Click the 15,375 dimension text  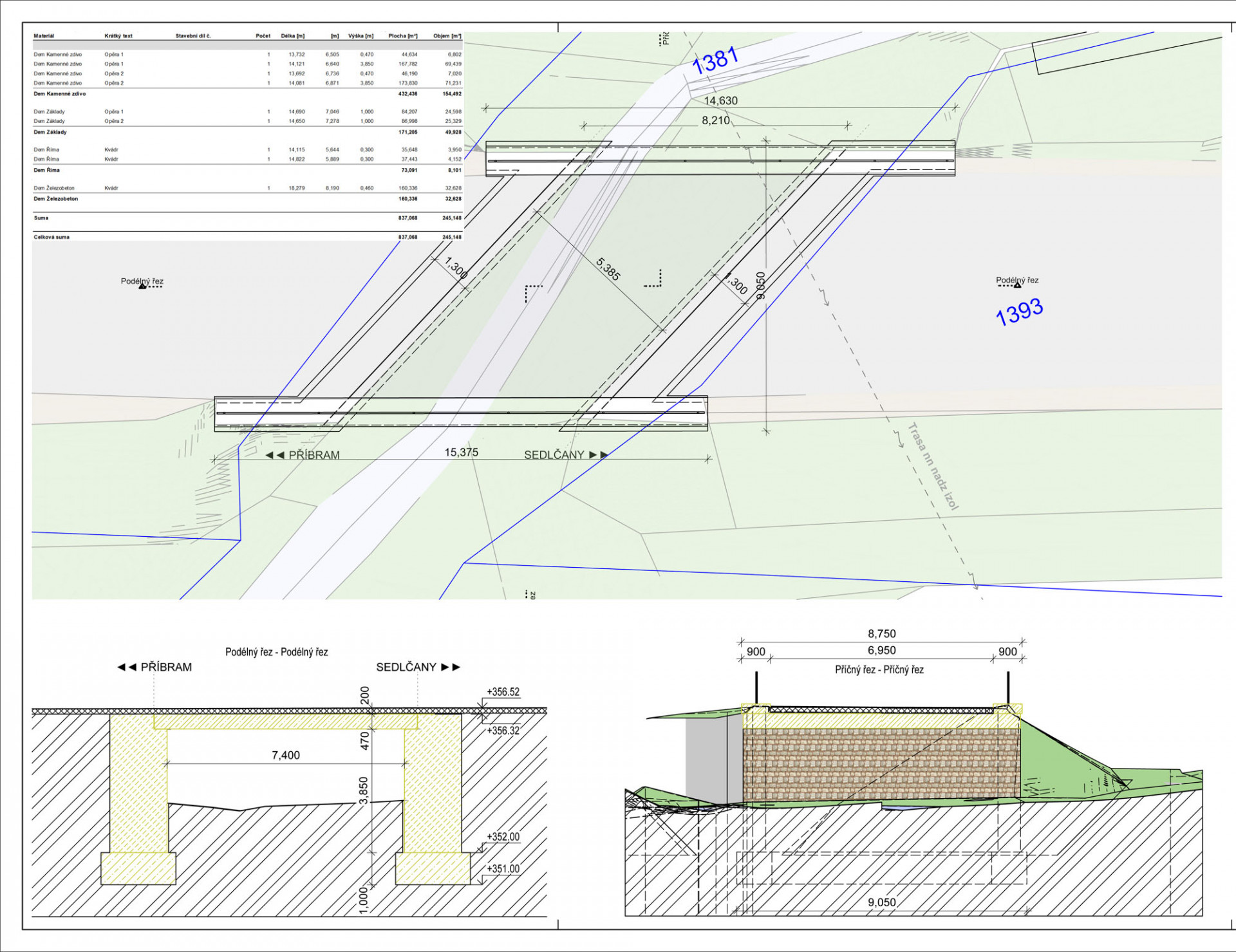coord(461,453)
